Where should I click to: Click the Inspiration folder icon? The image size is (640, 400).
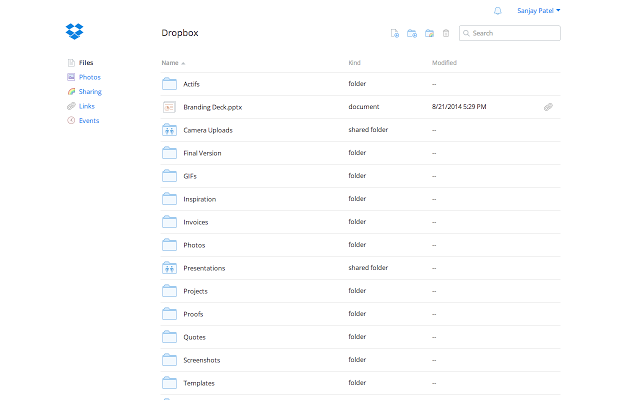(169, 199)
